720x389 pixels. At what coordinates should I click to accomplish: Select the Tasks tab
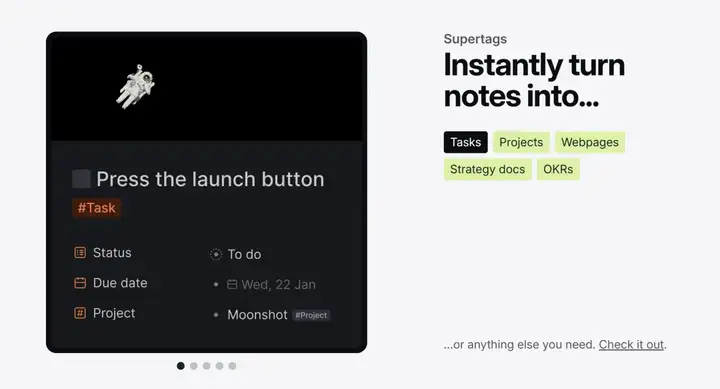(466, 142)
